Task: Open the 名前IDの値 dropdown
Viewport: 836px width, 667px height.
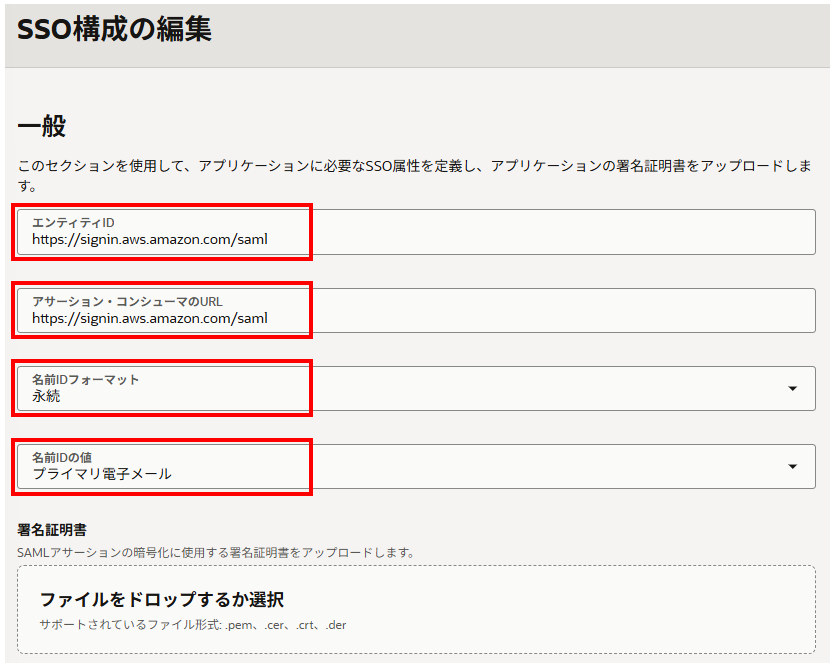Action: pyautogui.click(x=415, y=466)
